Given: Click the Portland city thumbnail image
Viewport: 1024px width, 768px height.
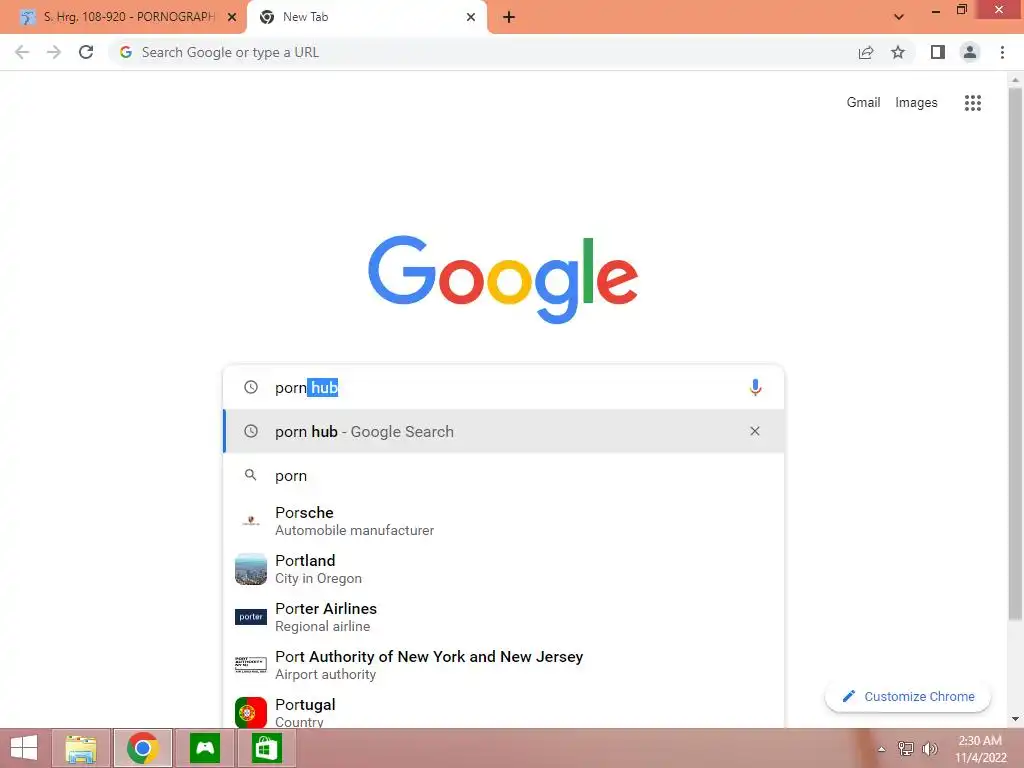Looking at the screenshot, I should [251, 569].
